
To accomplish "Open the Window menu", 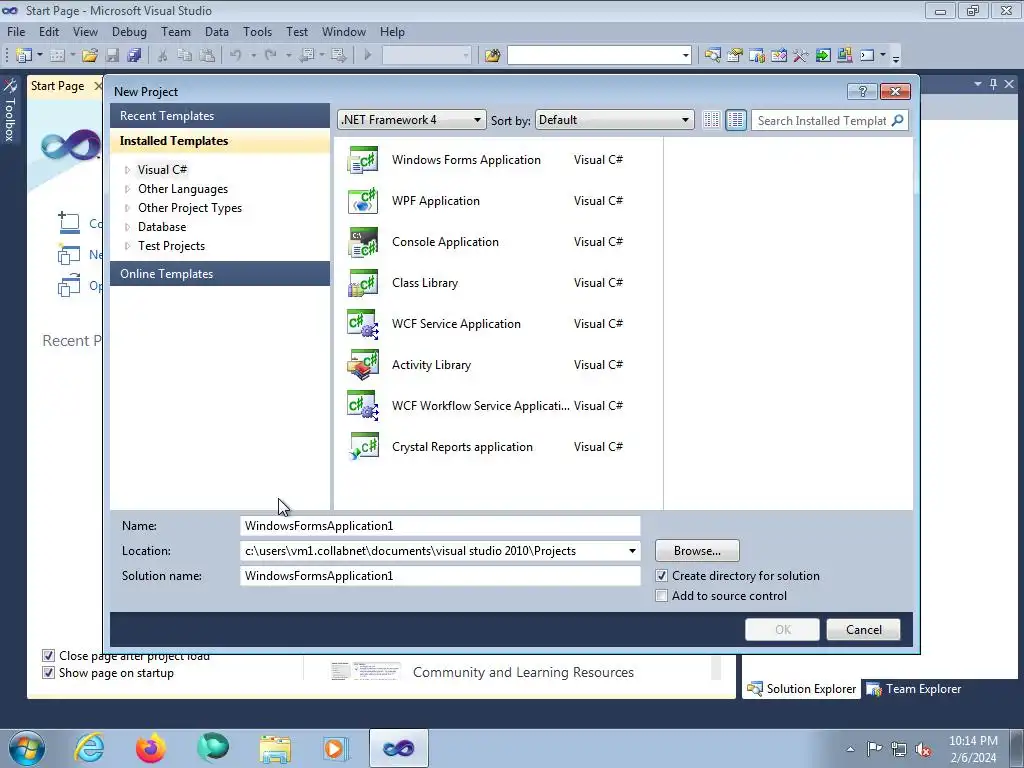I will coord(344,32).
